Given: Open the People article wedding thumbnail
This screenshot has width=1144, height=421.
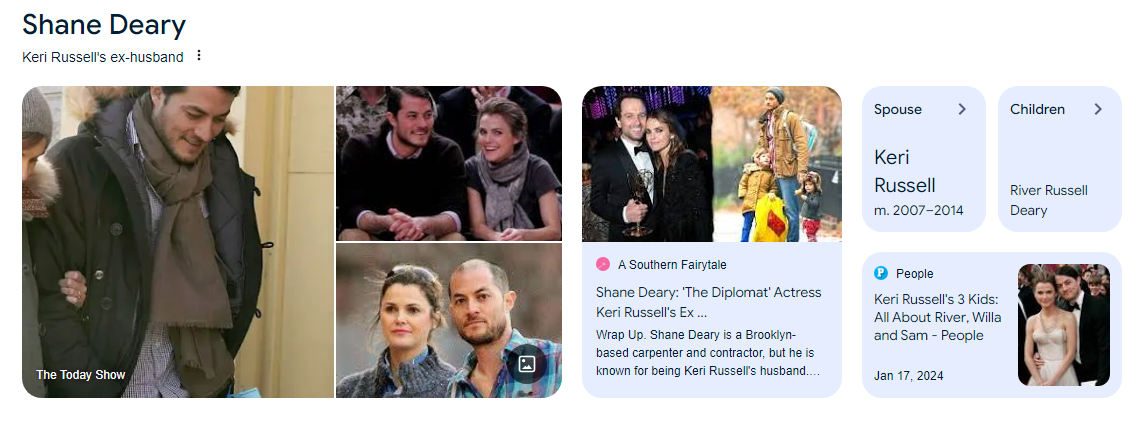Looking at the screenshot, I should point(1064,325).
